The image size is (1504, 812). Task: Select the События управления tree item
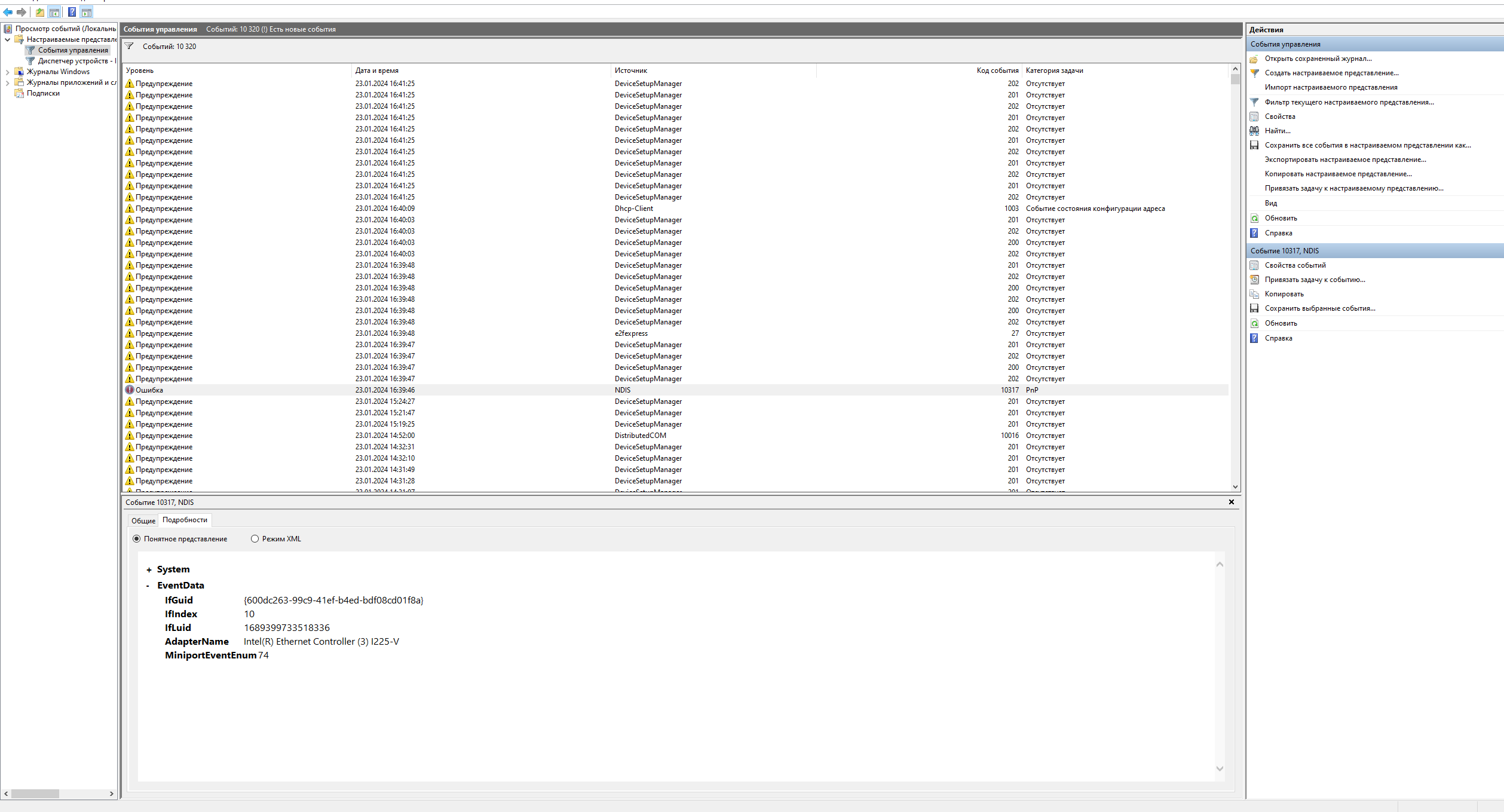pos(73,50)
